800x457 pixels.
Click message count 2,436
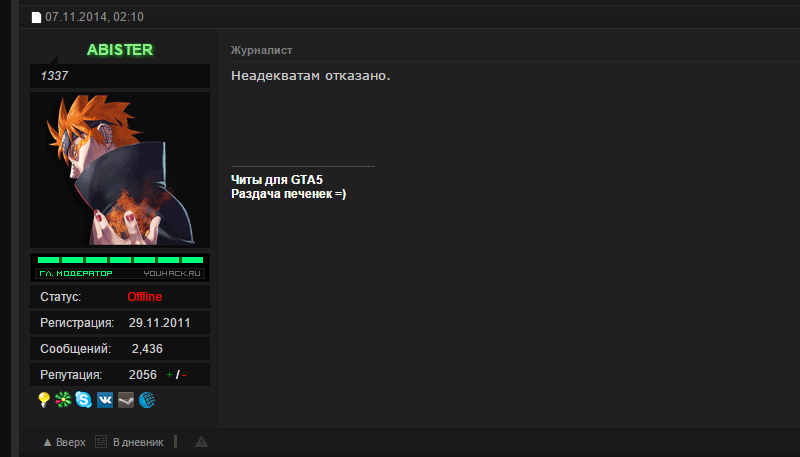(x=147, y=349)
